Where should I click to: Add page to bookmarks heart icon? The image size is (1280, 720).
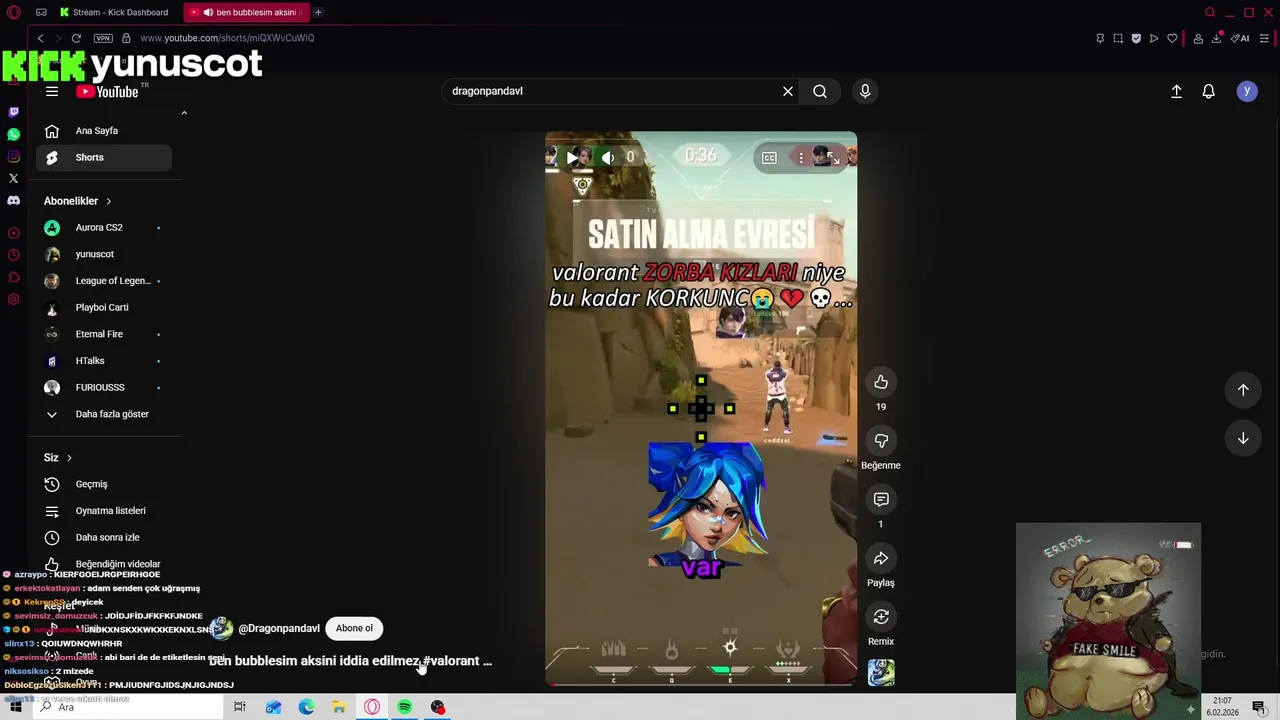pos(1172,38)
